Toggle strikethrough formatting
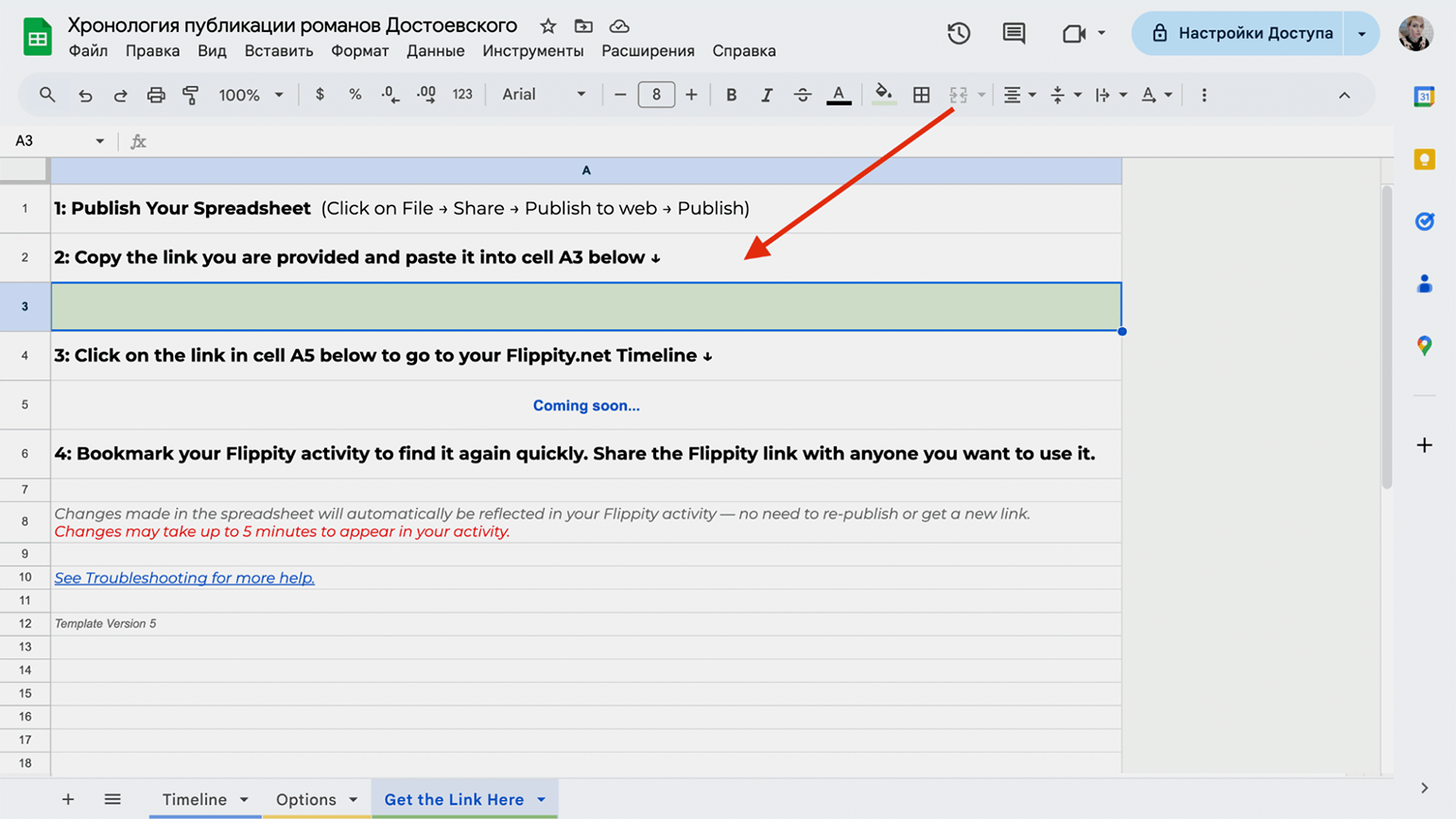Screen dimensions: 1456x819 pos(803,95)
